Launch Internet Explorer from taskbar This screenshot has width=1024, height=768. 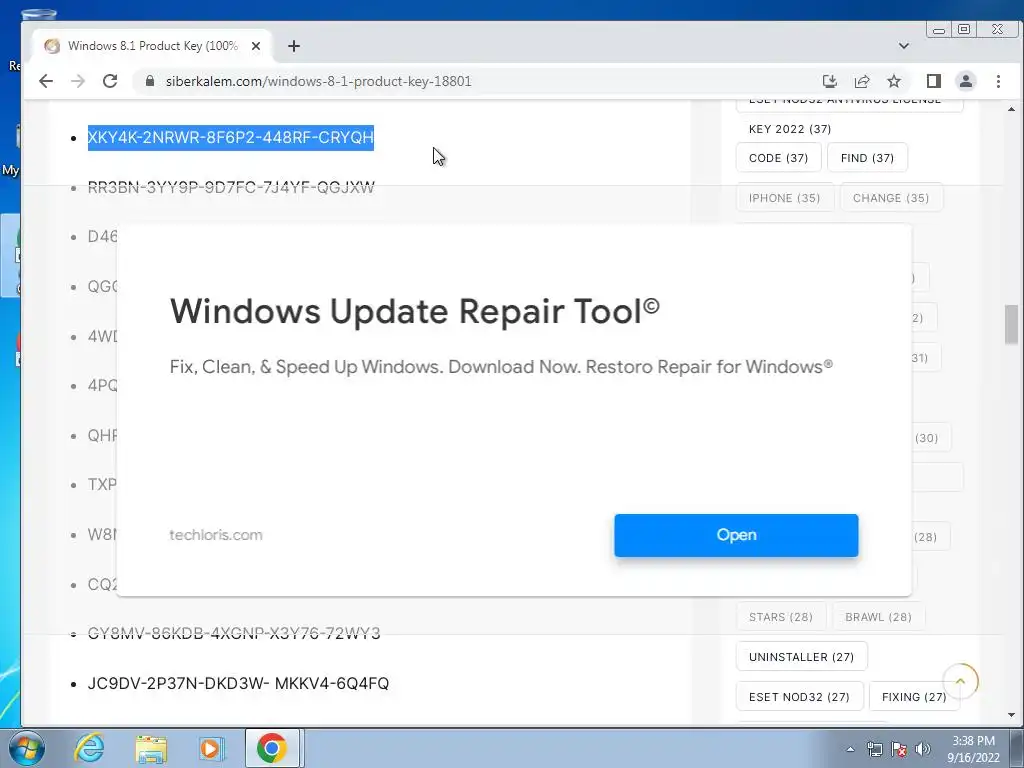pos(89,748)
